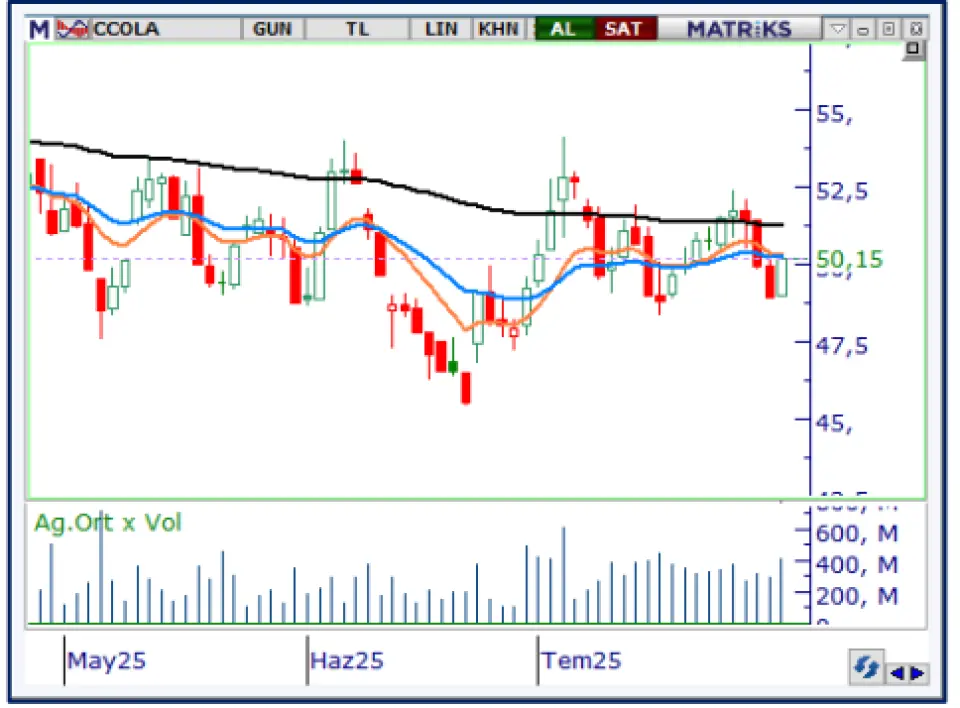
Task: Click the MATRIKS logo label
Action: coord(739,29)
